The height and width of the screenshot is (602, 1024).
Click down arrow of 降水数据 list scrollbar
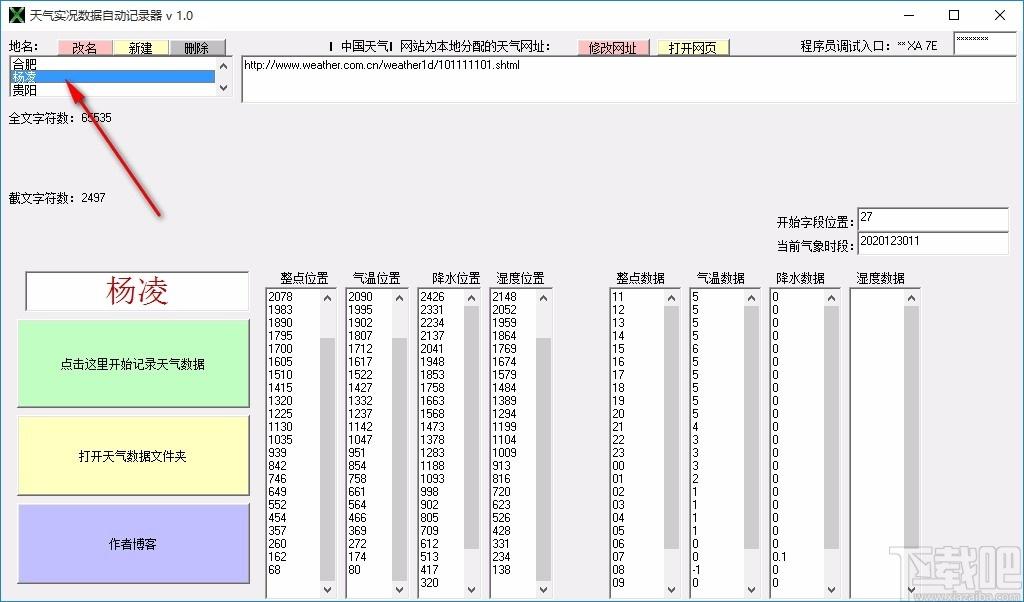point(831,589)
